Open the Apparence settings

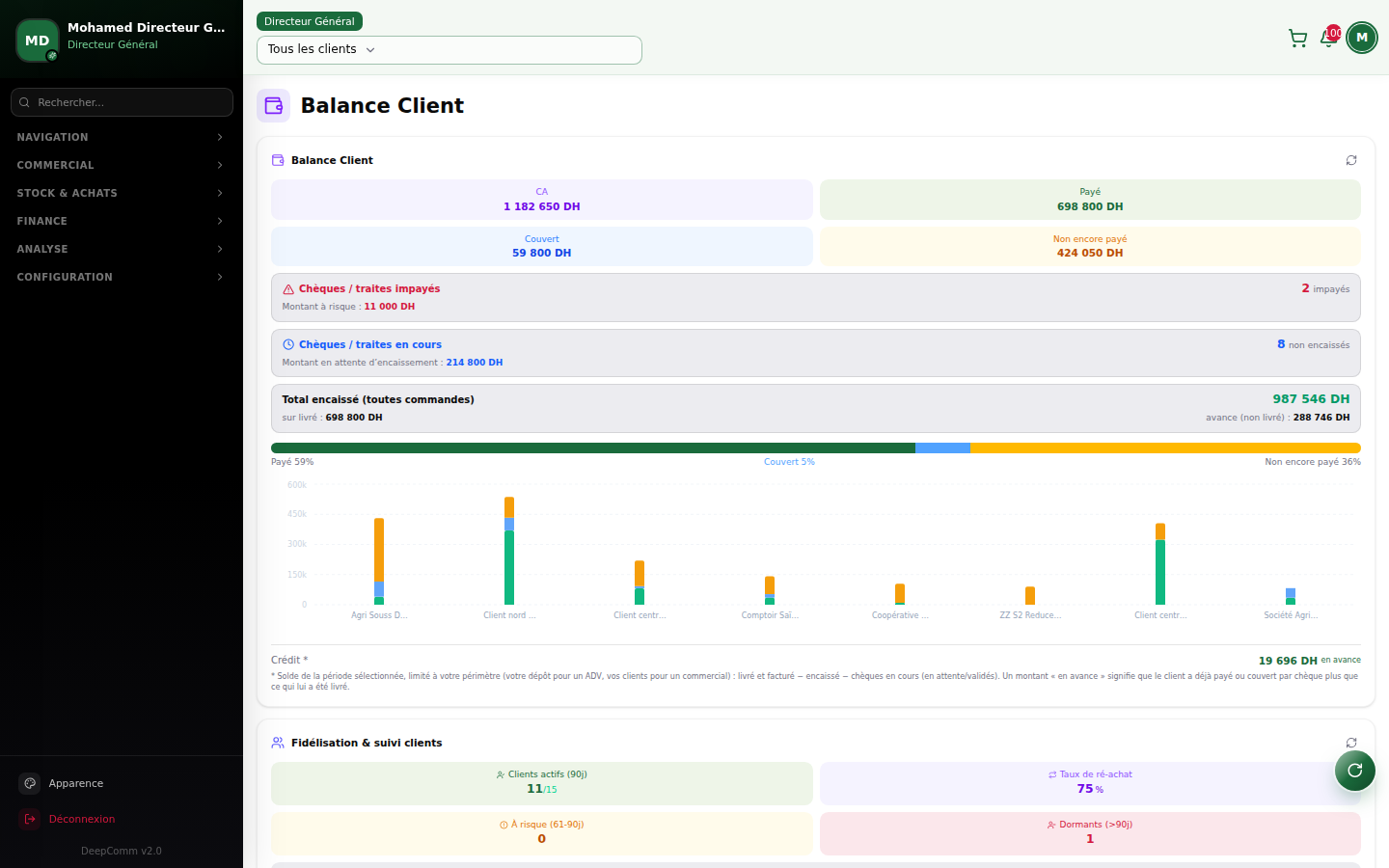(122, 783)
